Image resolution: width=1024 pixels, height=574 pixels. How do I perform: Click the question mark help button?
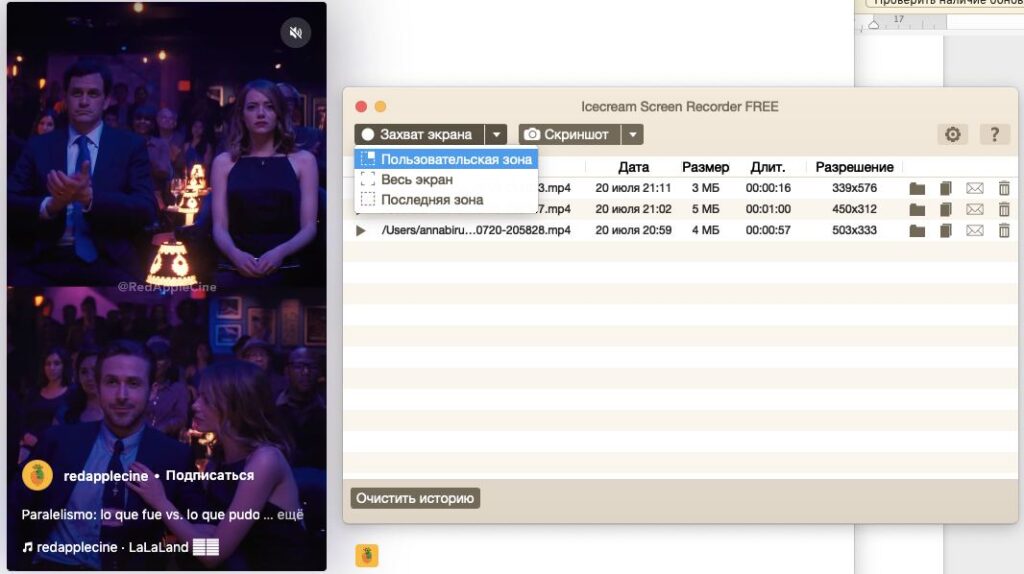point(994,134)
